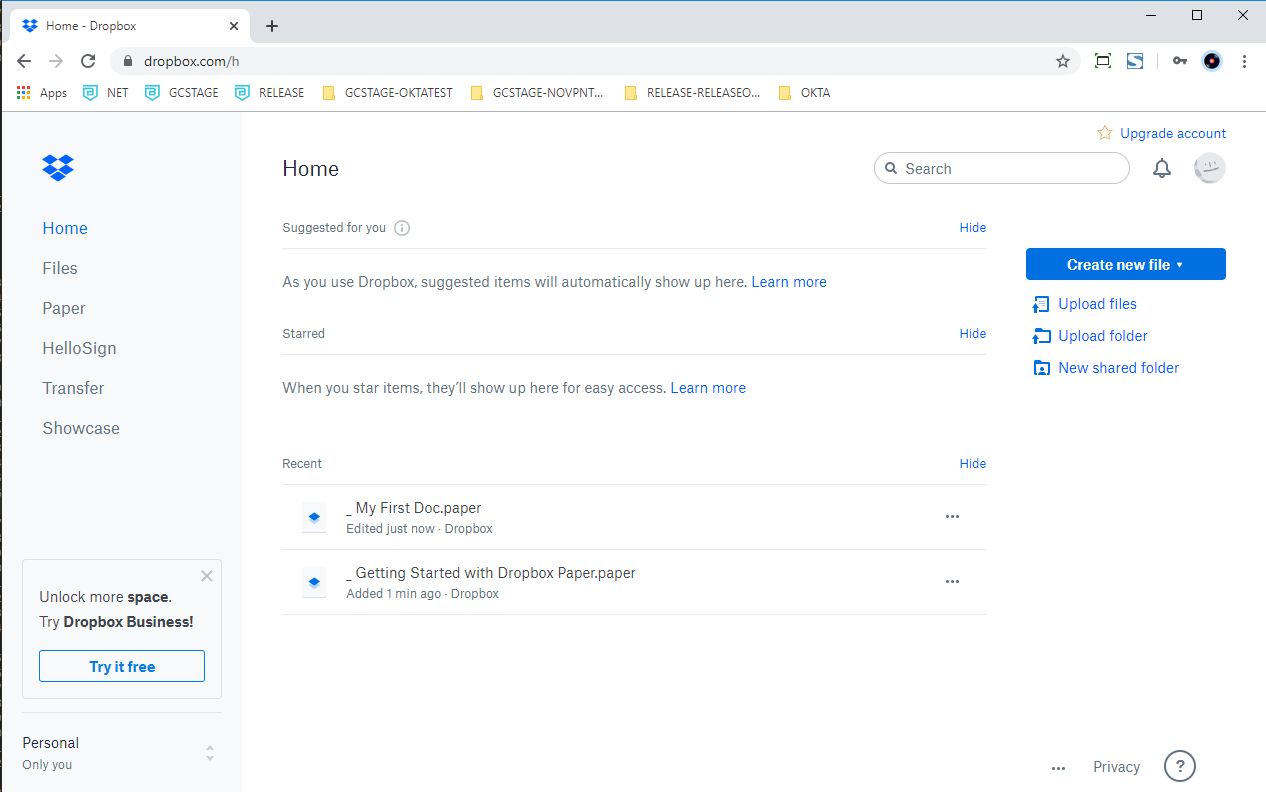Open the help question mark button
Viewport: 1266px width, 792px height.
coord(1180,767)
